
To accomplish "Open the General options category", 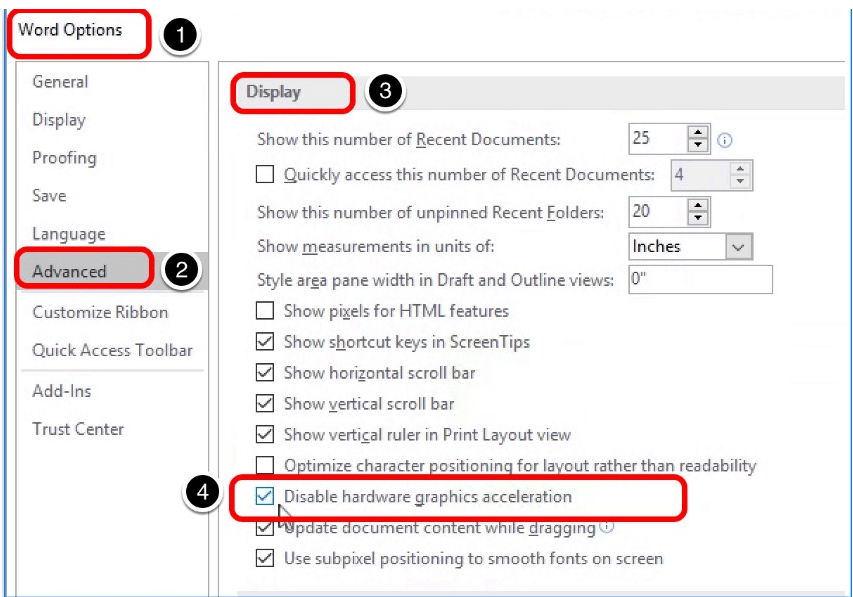I will 60,82.
